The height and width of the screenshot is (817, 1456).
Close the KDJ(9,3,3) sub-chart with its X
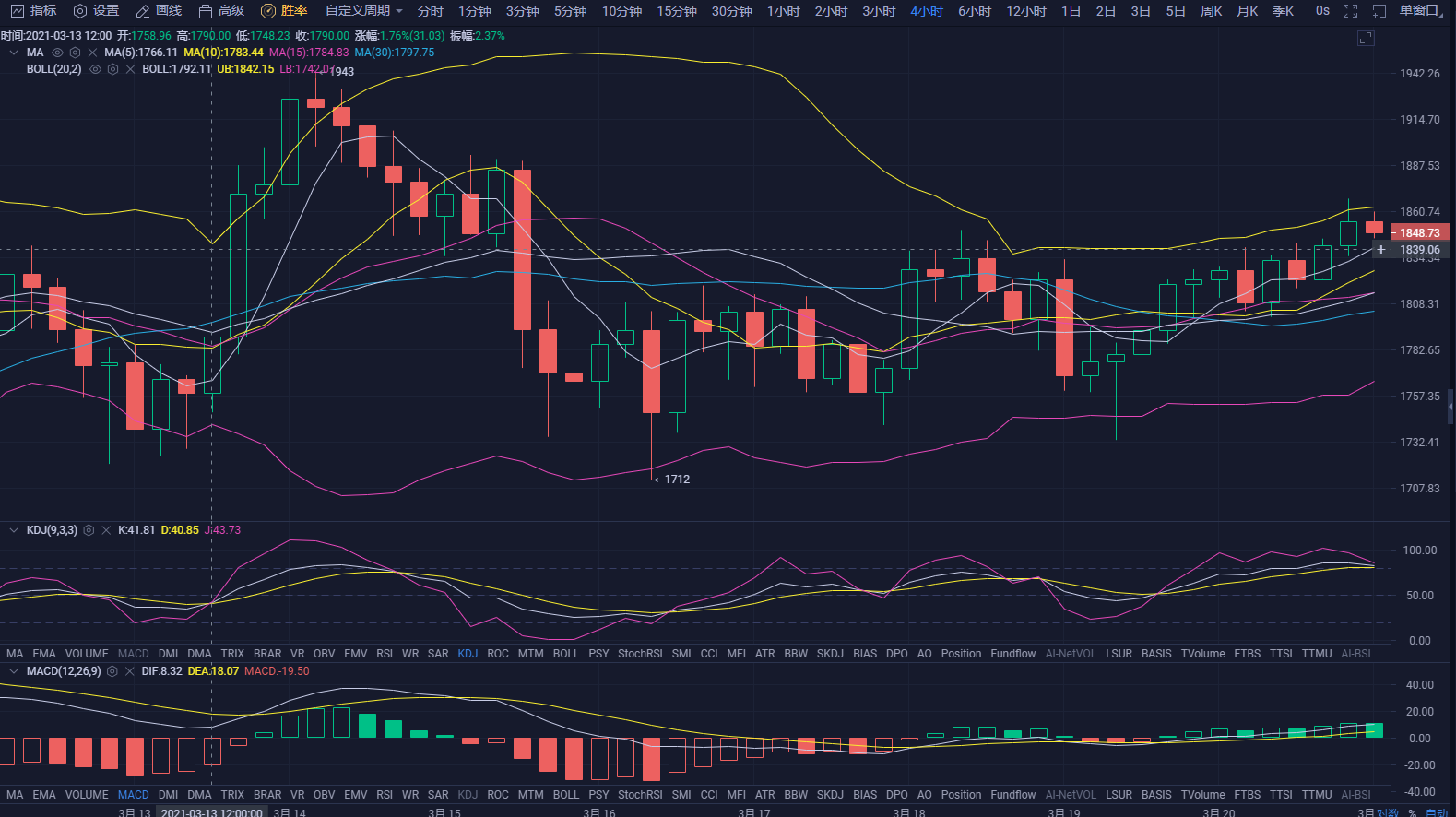click(106, 530)
